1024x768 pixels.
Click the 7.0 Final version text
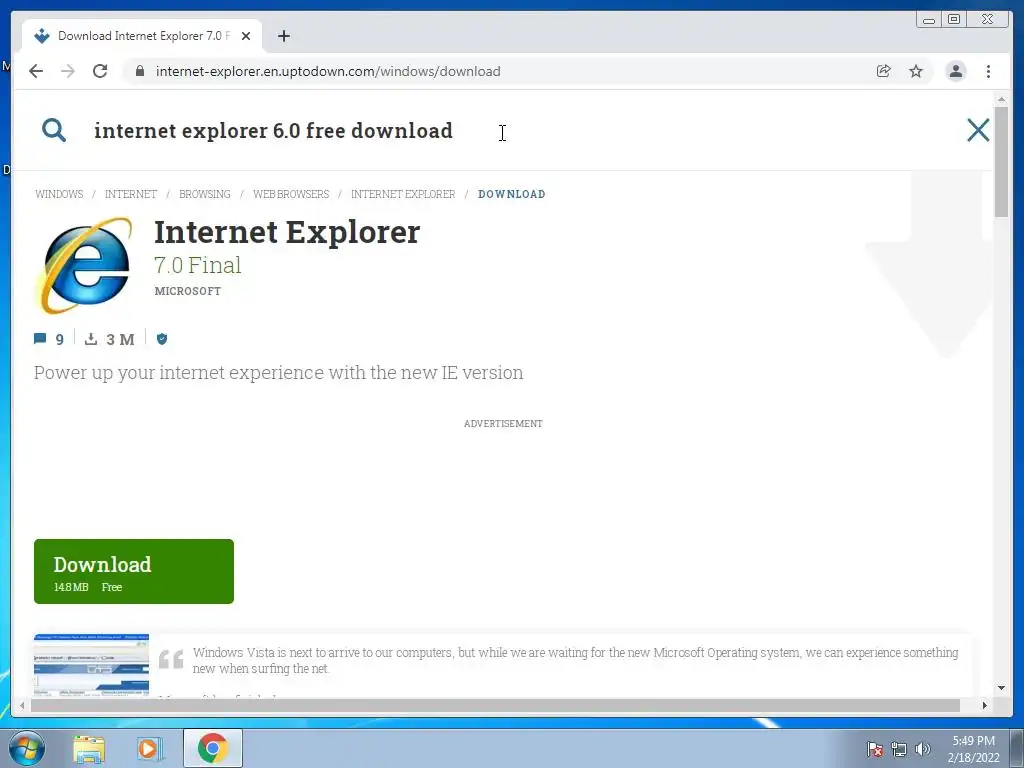coord(197,265)
